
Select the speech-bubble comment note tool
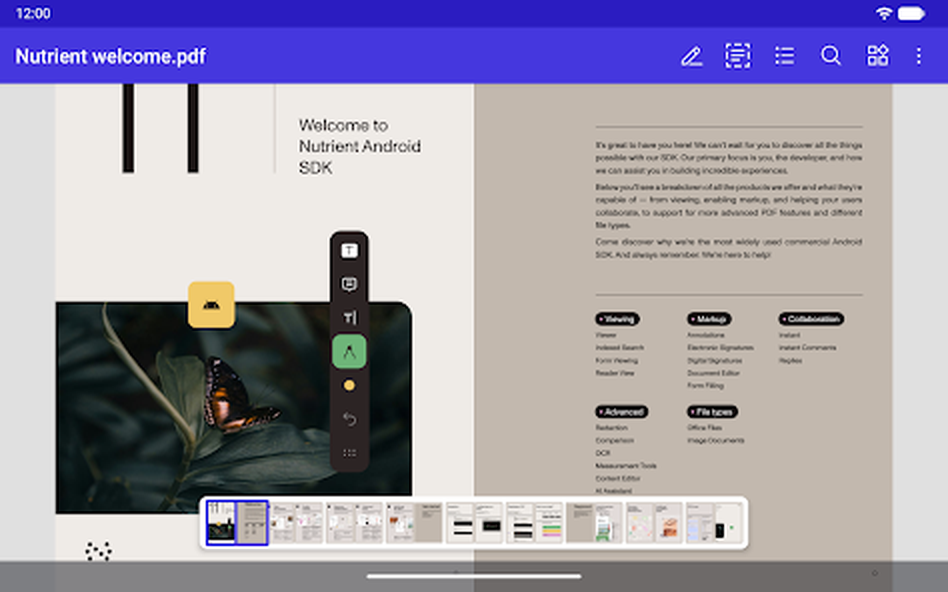[x=349, y=284]
